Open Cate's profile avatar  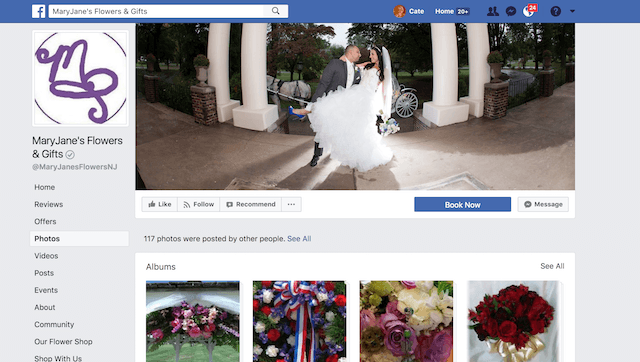click(399, 11)
